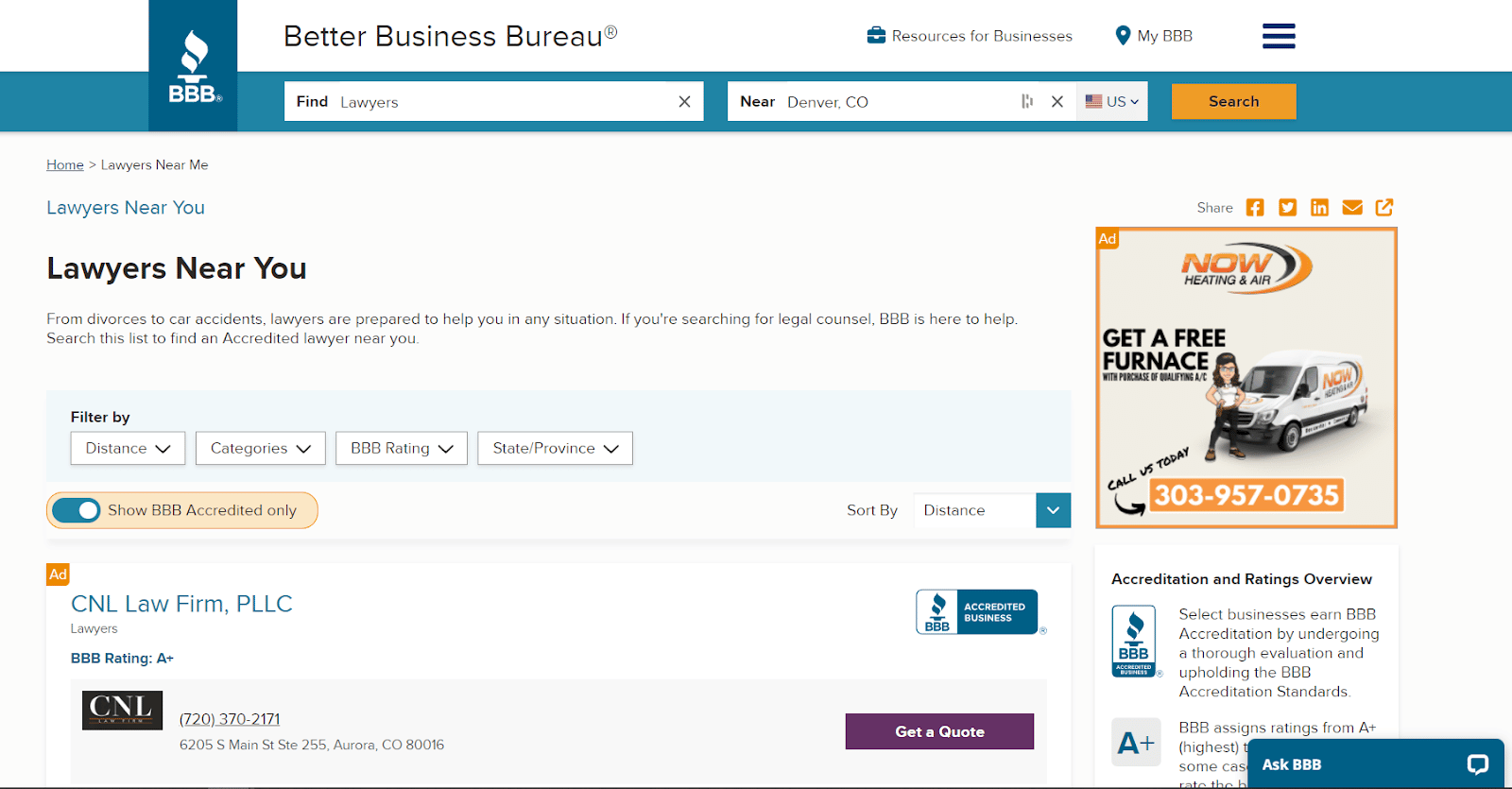Open the BBB Rating filter dropdown
The image size is (1512, 789).
[402, 448]
